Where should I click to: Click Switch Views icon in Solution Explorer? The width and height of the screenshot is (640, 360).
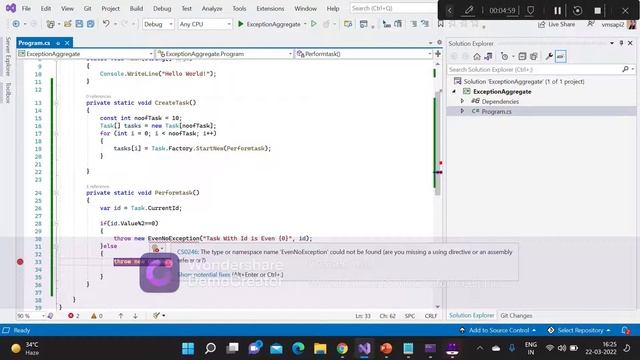point(488,56)
